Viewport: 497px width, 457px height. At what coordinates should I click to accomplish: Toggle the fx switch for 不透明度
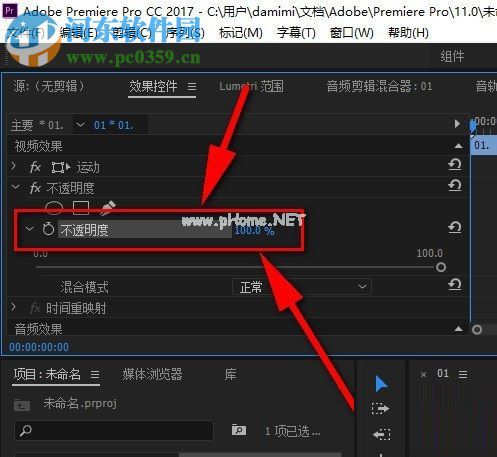point(35,188)
